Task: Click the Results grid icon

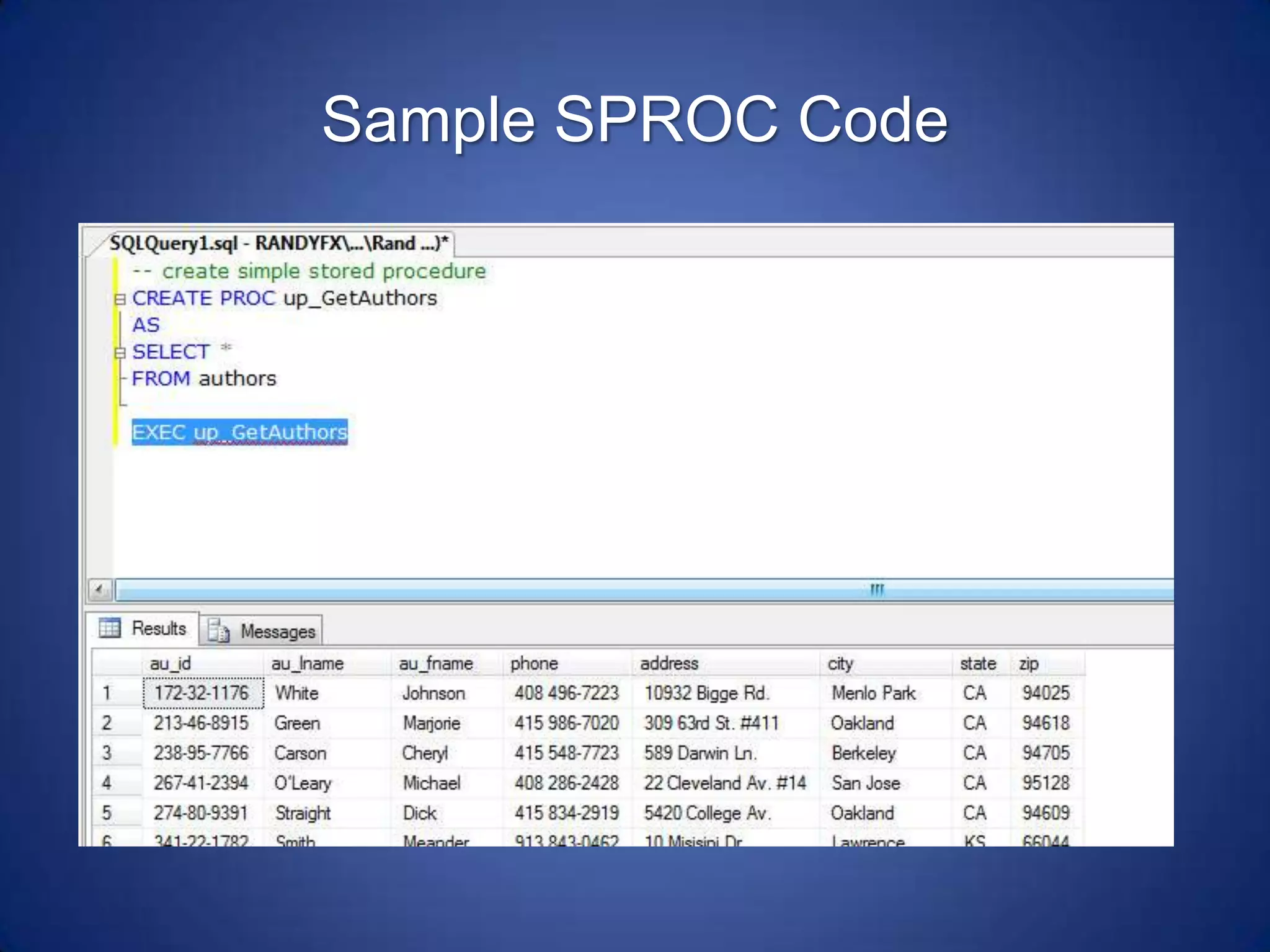Action: 110,628
